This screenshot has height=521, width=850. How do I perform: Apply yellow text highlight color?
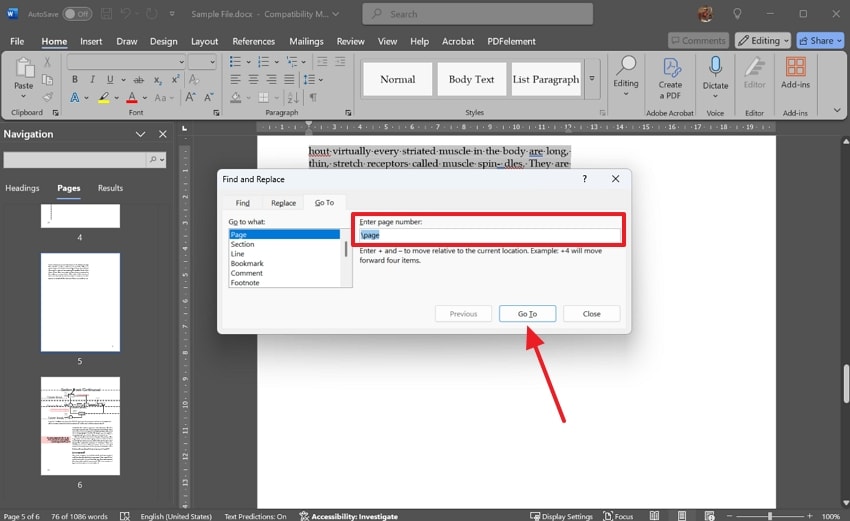tap(104, 98)
